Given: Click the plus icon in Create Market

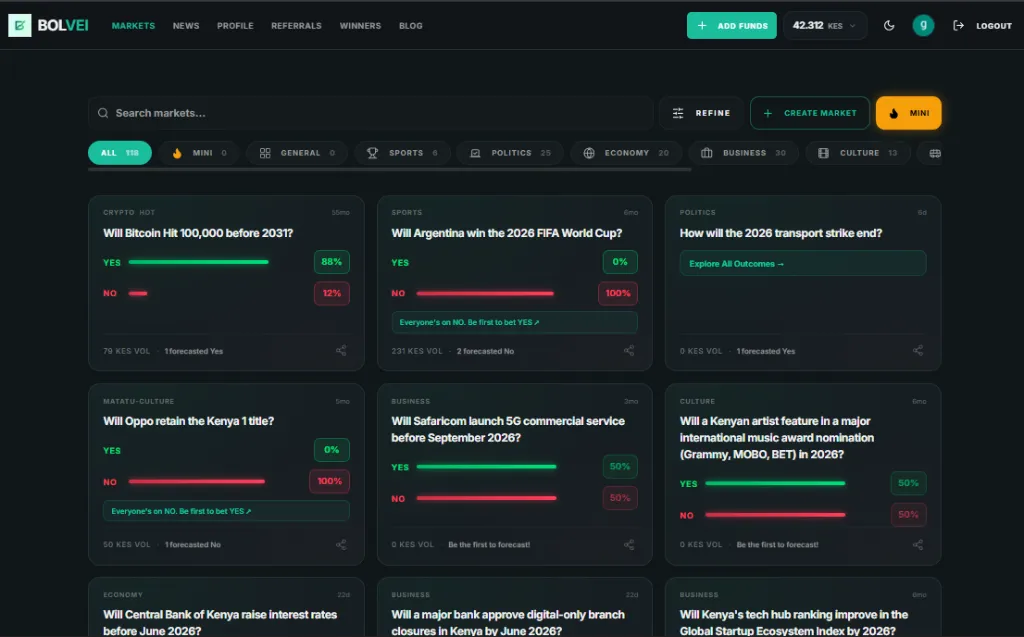Looking at the screenshot, I should tap(768, 113).
